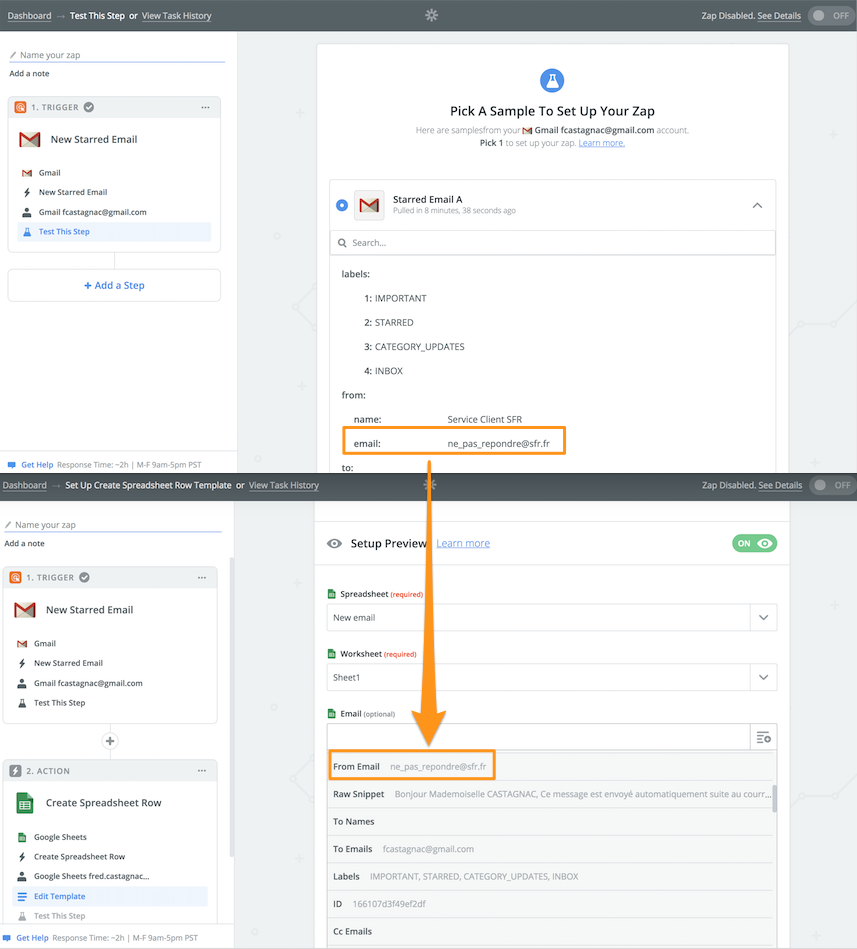Open trigger step options menu in lower screenshot
857x949 pixels.
[x=202, y=577]
